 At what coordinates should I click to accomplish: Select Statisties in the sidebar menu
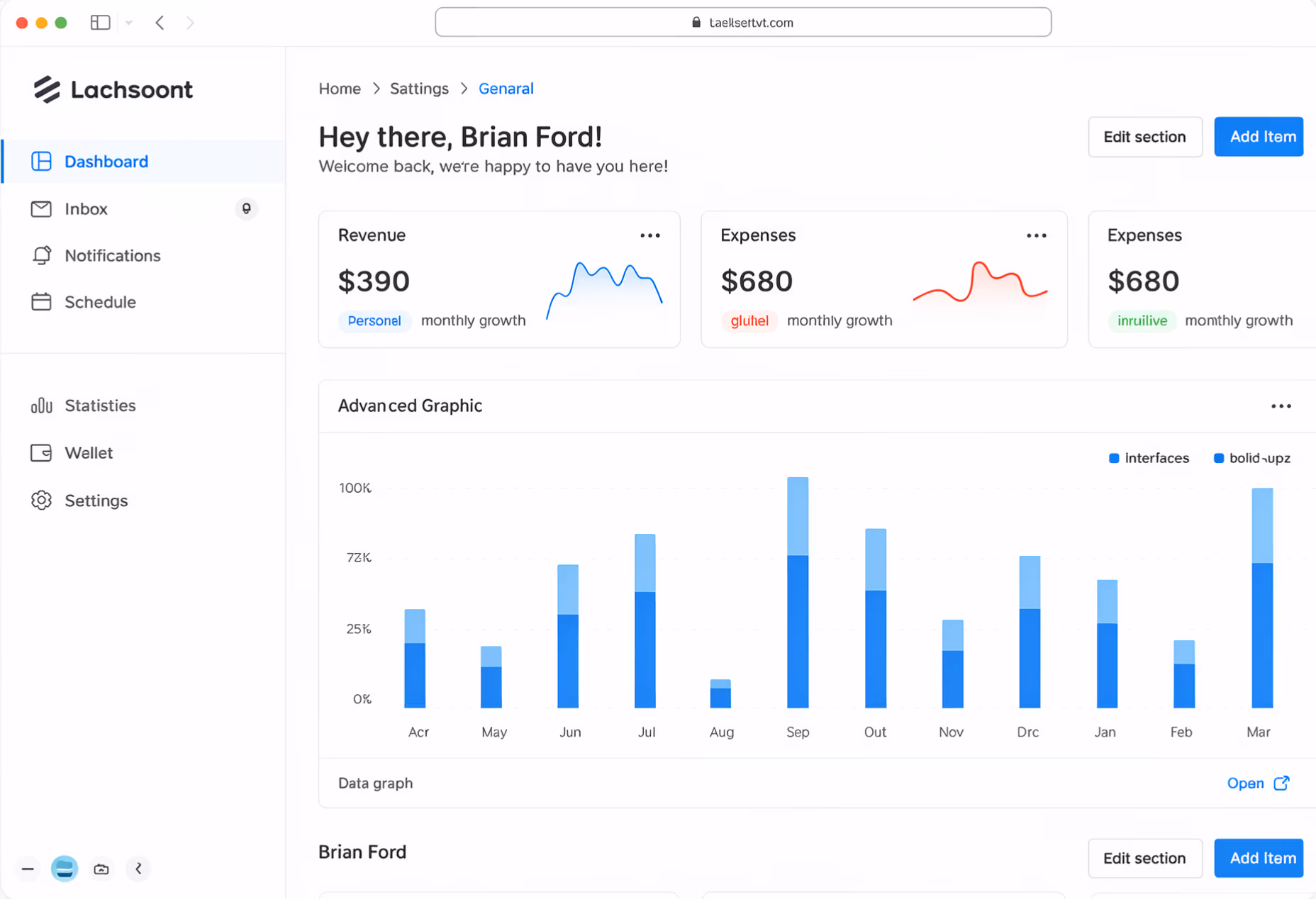[100, 406]
